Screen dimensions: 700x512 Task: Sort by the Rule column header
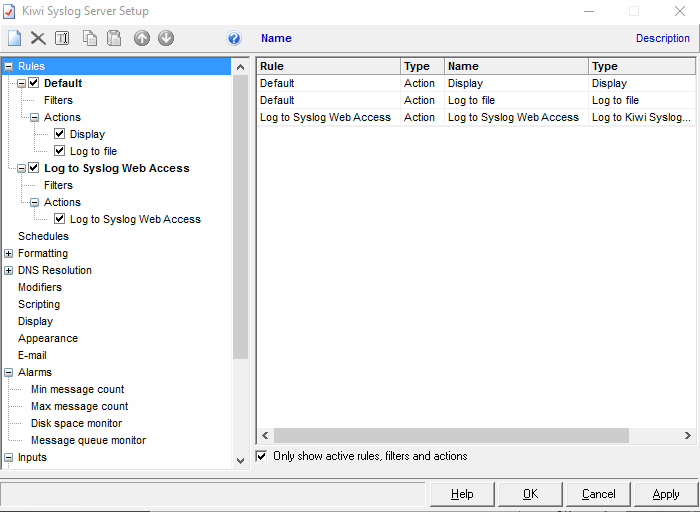point(329,66)
